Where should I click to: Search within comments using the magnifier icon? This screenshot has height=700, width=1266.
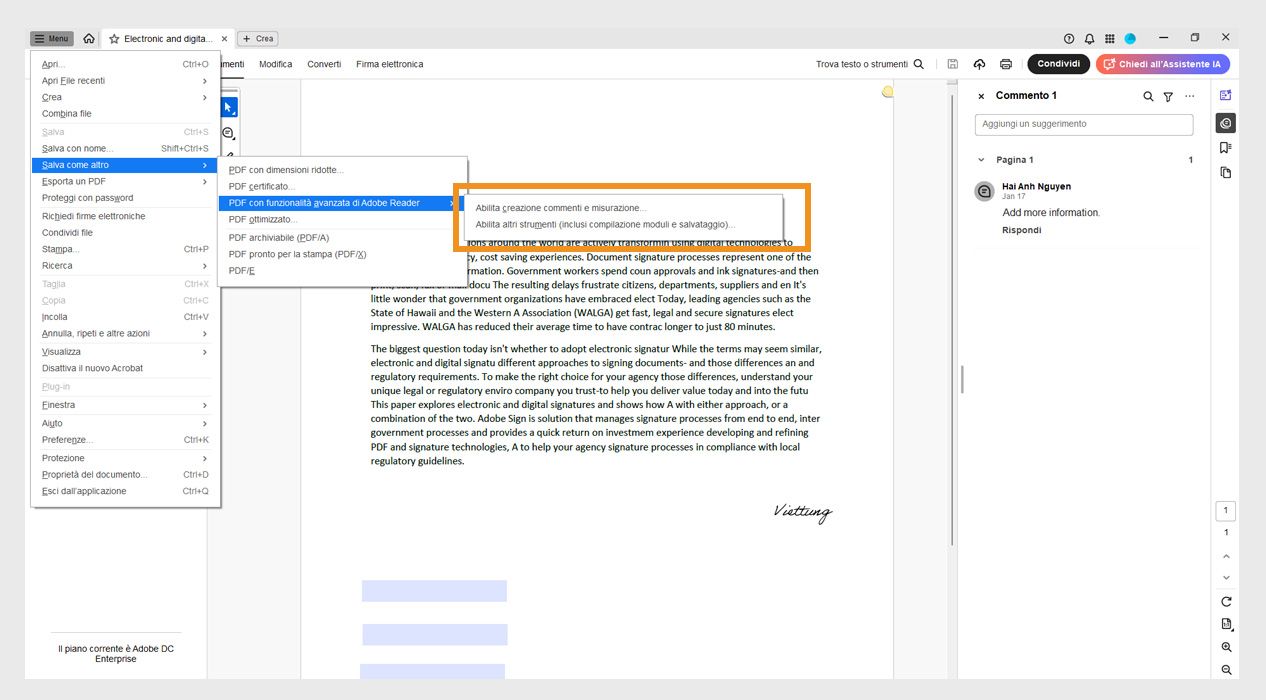tap(1148, 96)
